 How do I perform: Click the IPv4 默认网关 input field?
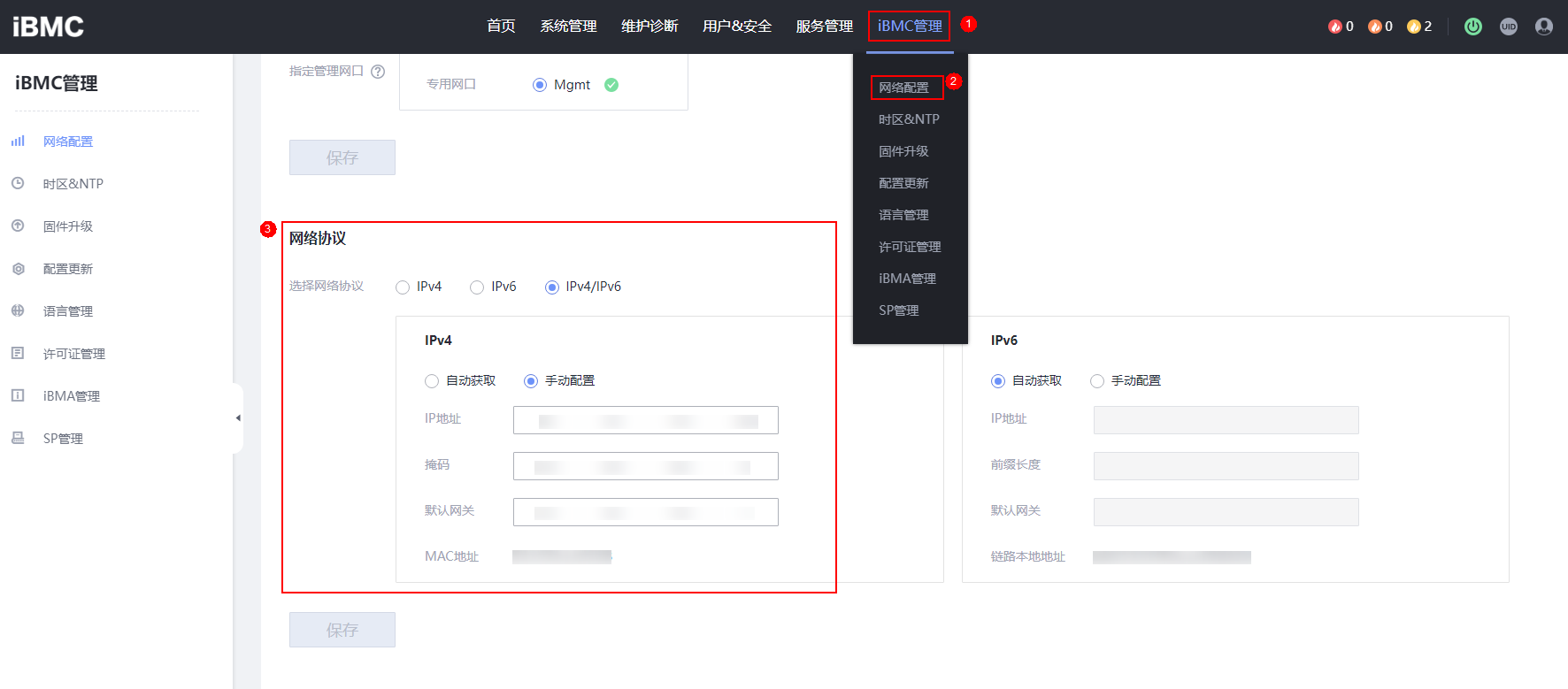pos(646,512)
